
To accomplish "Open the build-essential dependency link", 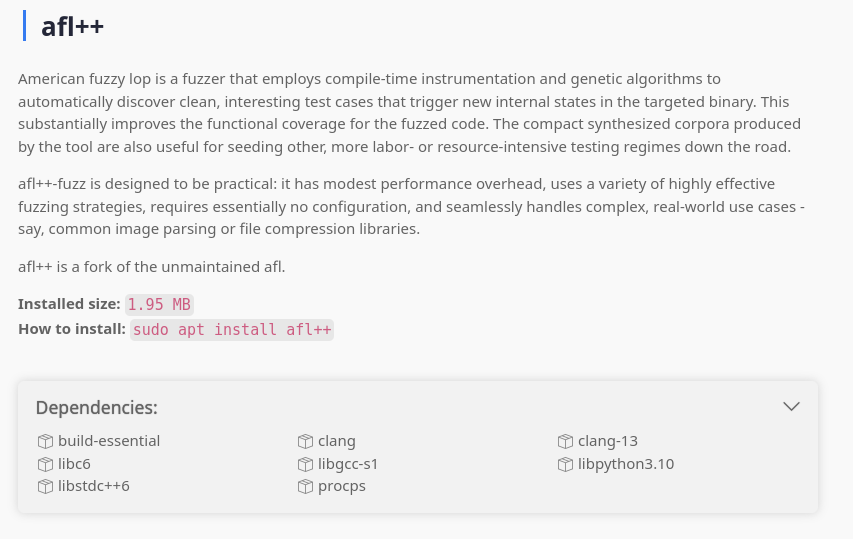I will click(x=109, y=441).
